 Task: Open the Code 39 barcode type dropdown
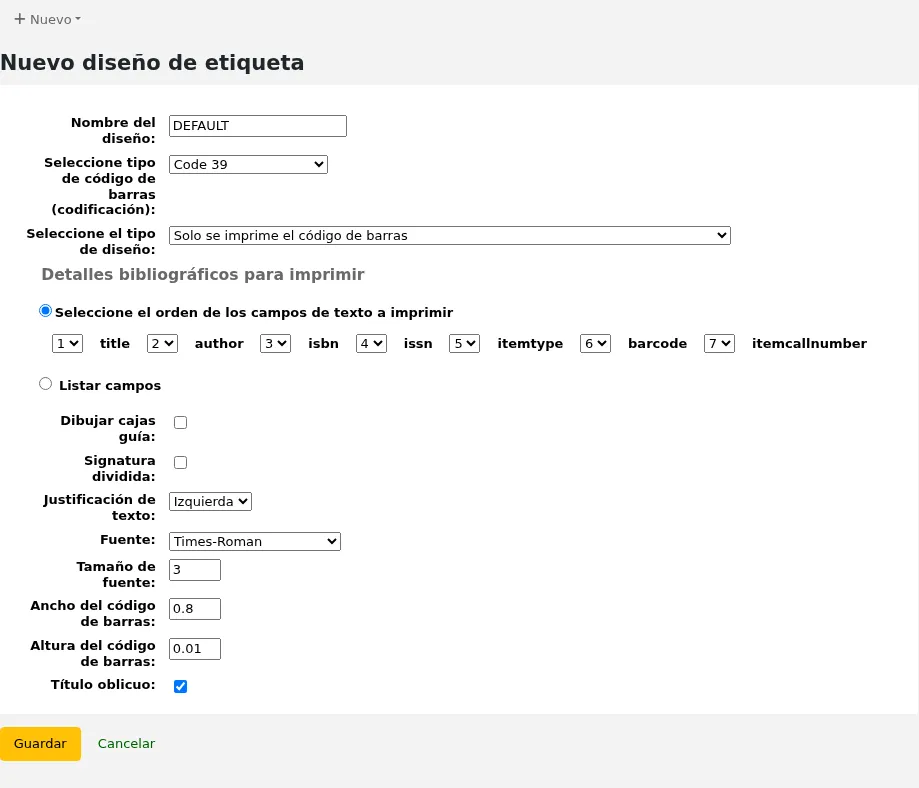click(x=249, y=165)
